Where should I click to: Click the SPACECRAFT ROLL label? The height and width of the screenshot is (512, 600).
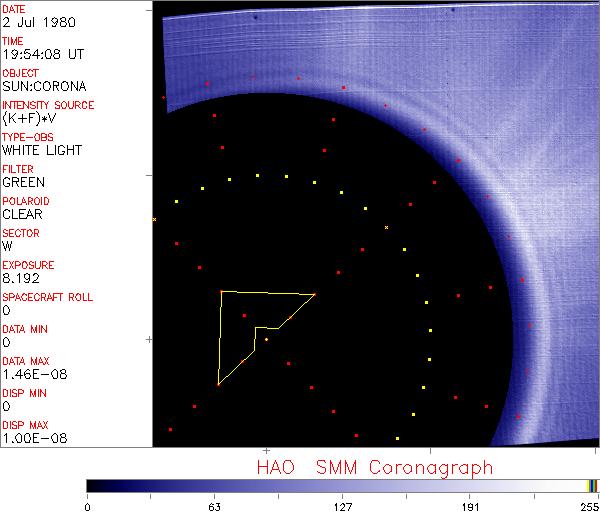tap(48, 297)
